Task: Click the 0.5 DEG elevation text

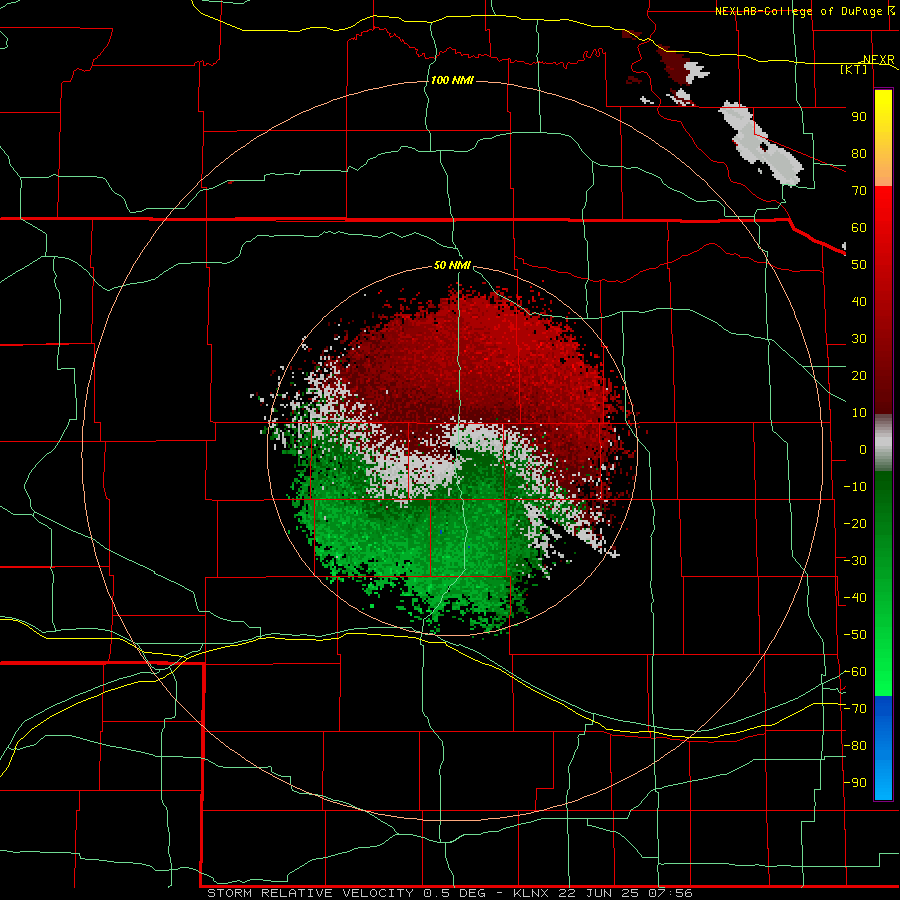Action: (x=455, y=893)
